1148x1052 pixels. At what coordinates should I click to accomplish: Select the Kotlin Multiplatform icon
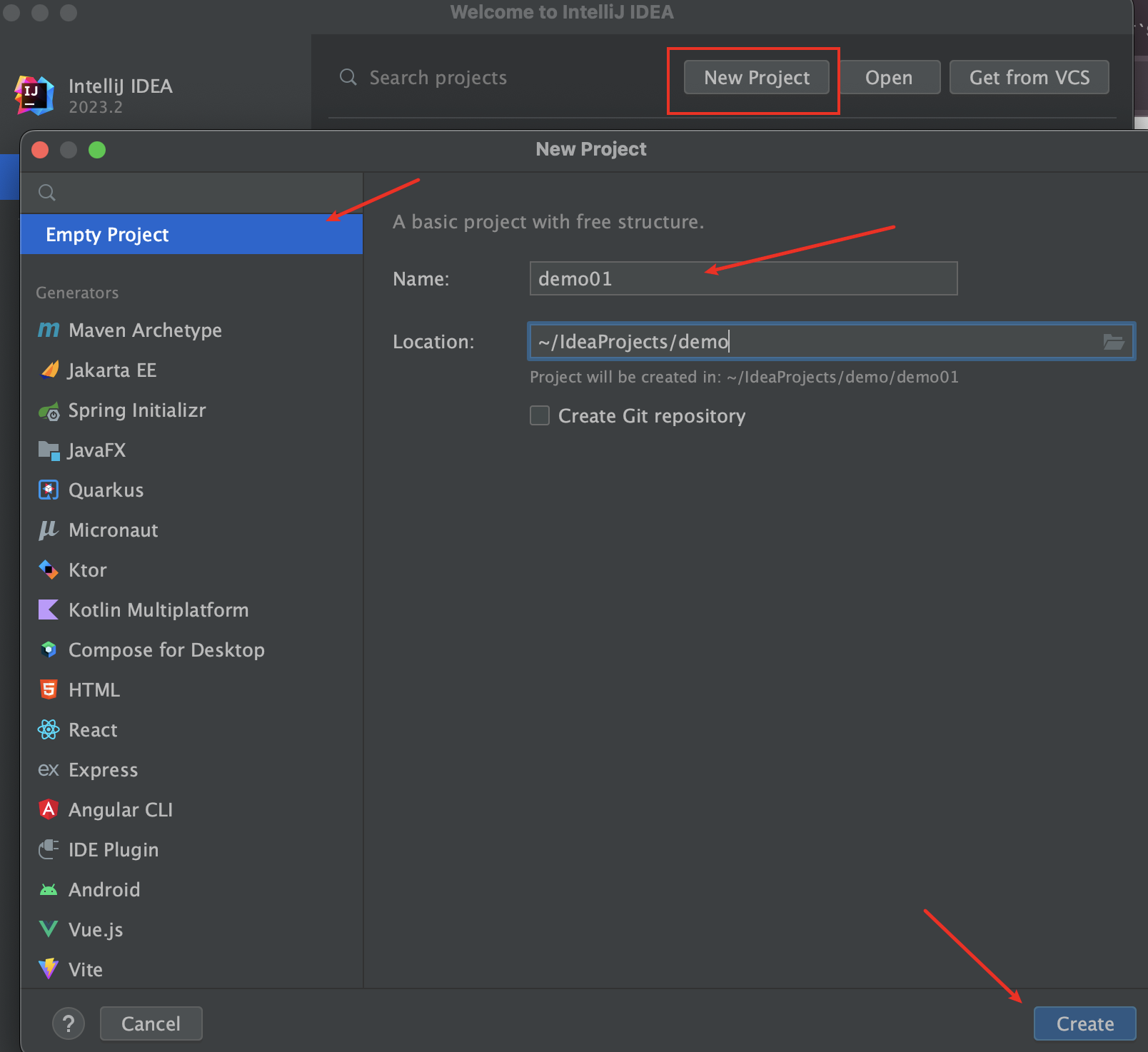(49, 610)
